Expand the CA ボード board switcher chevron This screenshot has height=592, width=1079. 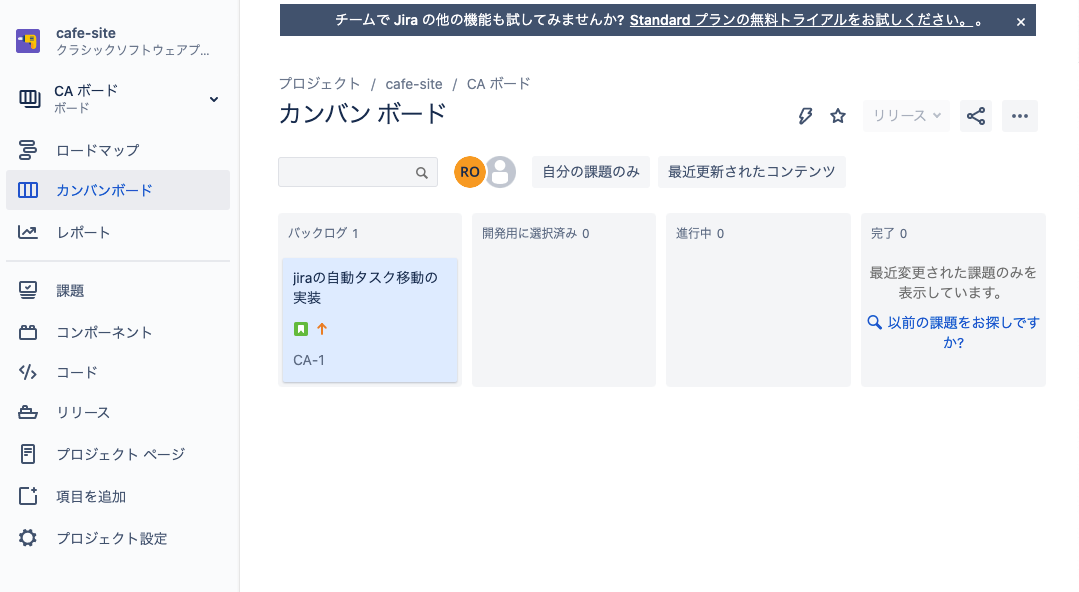[x=213, y=99]
